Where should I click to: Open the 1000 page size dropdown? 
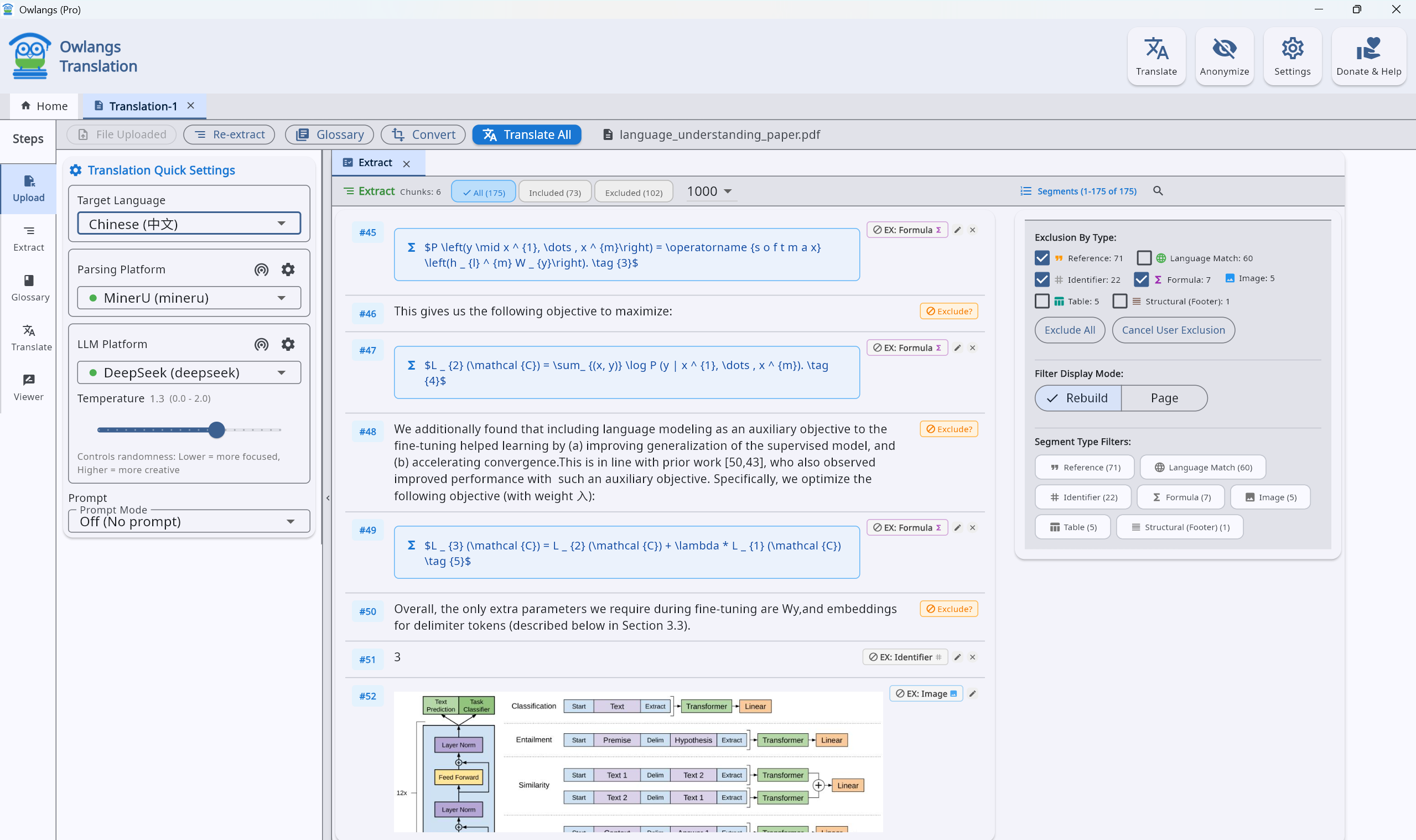[709, 191]
